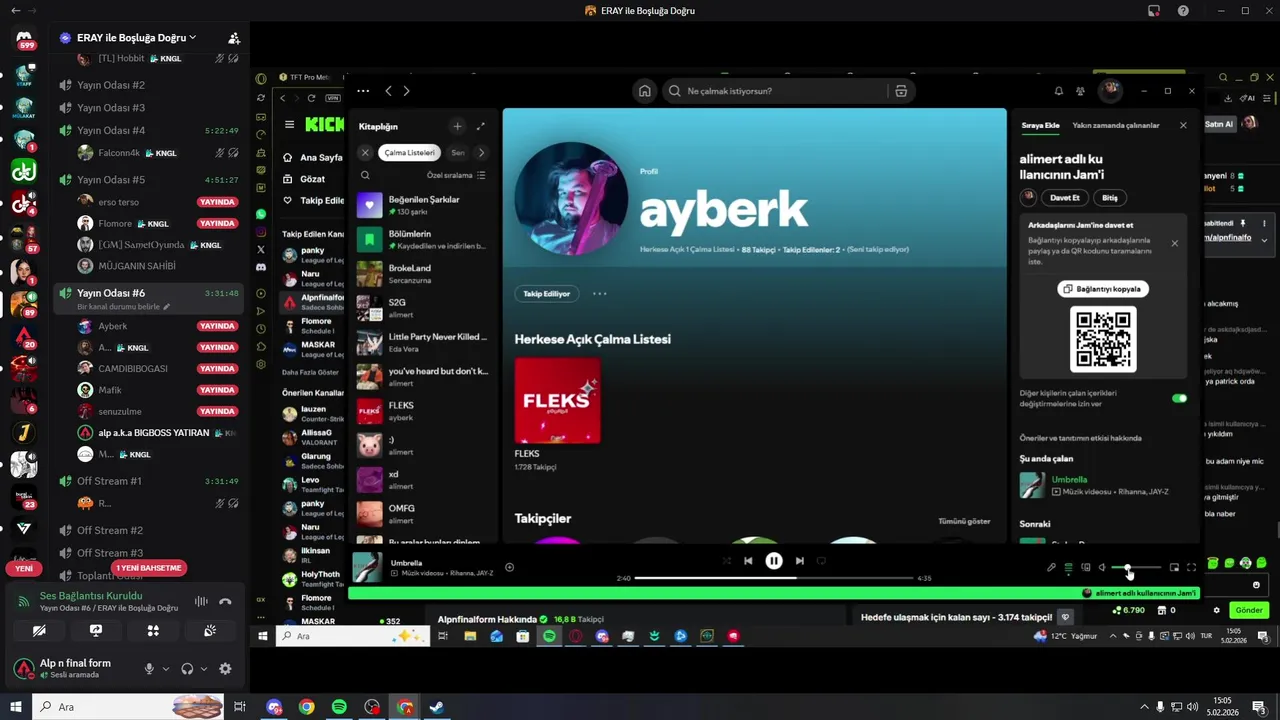Expand hidden tray icons in streamed taskbar

click(1113, 636)
